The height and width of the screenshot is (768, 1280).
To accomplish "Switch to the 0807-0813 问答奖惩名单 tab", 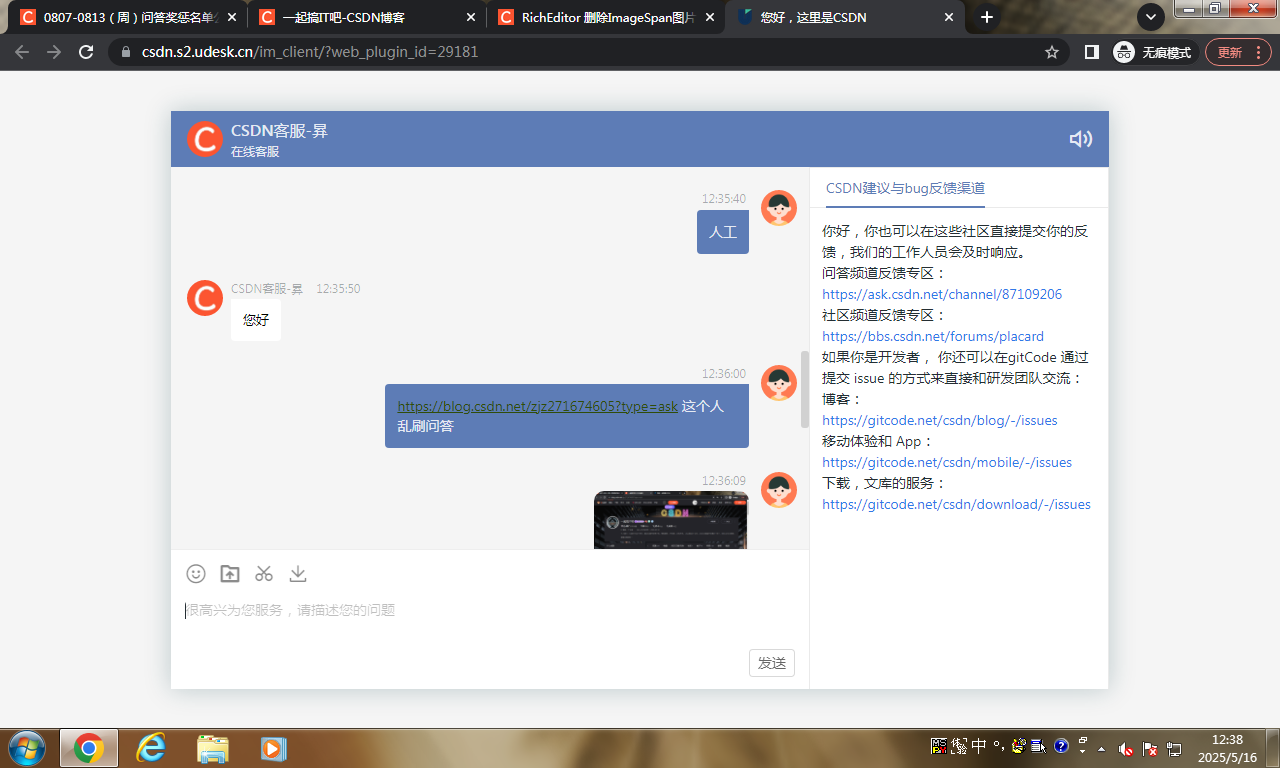I will coord(129,17).
